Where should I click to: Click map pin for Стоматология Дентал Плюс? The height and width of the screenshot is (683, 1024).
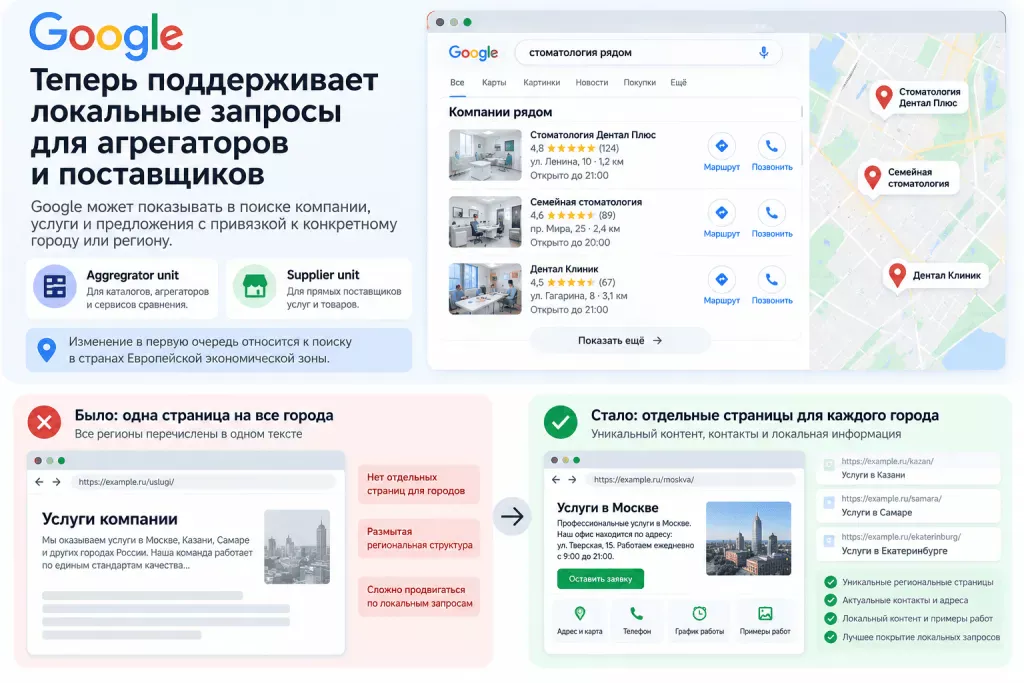point(884,97)
